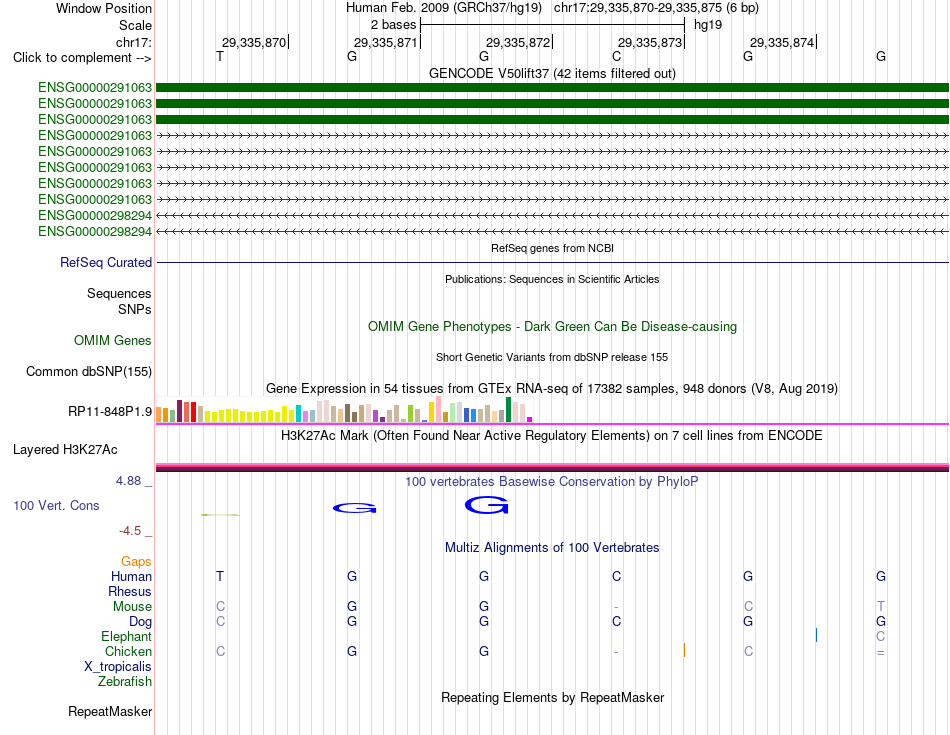This screenshot has width=950, height=735.
Task: Click the Layered H3K27Ac signal band
Action: pos(552,467)
